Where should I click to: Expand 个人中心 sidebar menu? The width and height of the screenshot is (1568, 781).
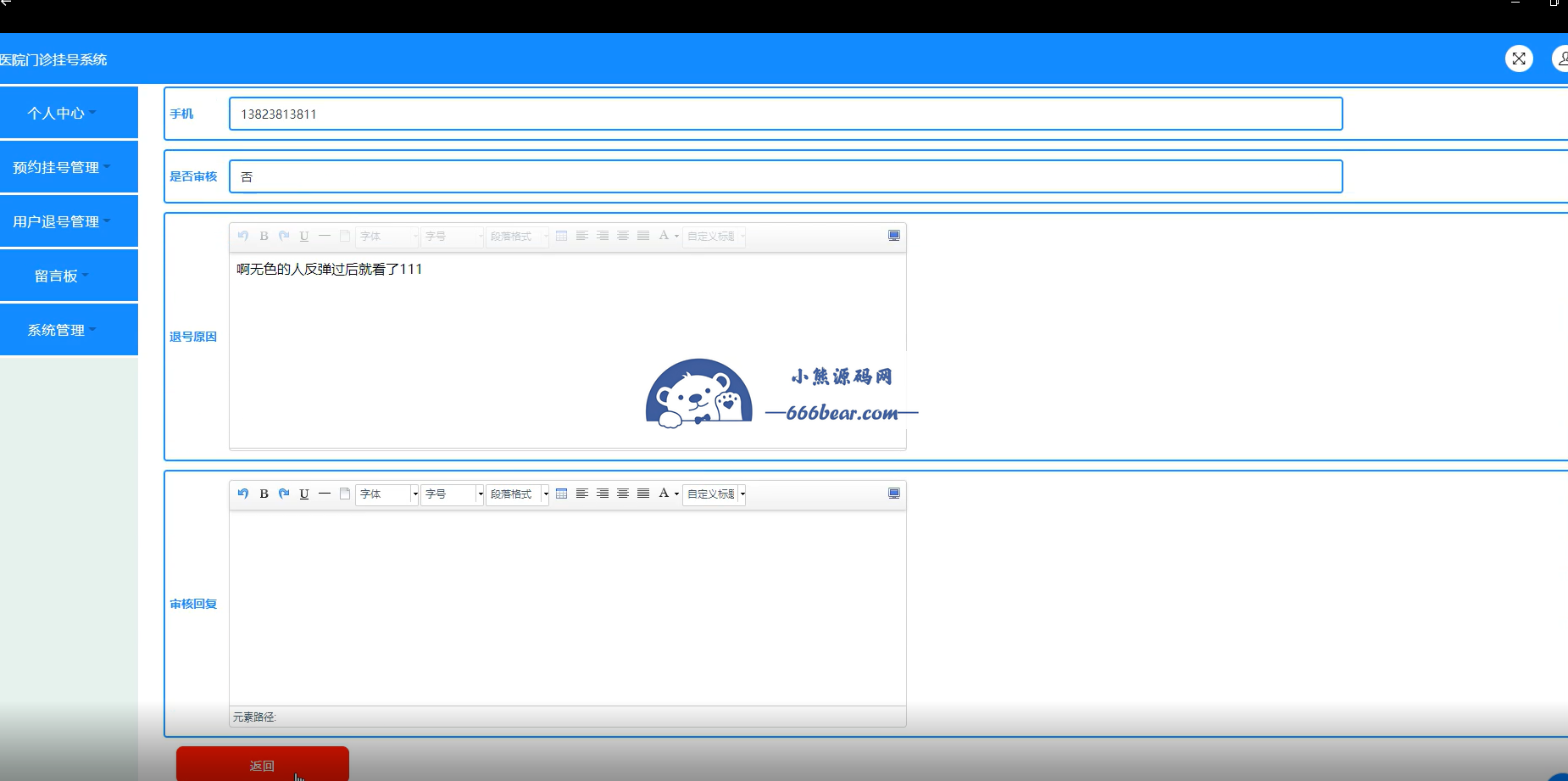tap(69, 113)
